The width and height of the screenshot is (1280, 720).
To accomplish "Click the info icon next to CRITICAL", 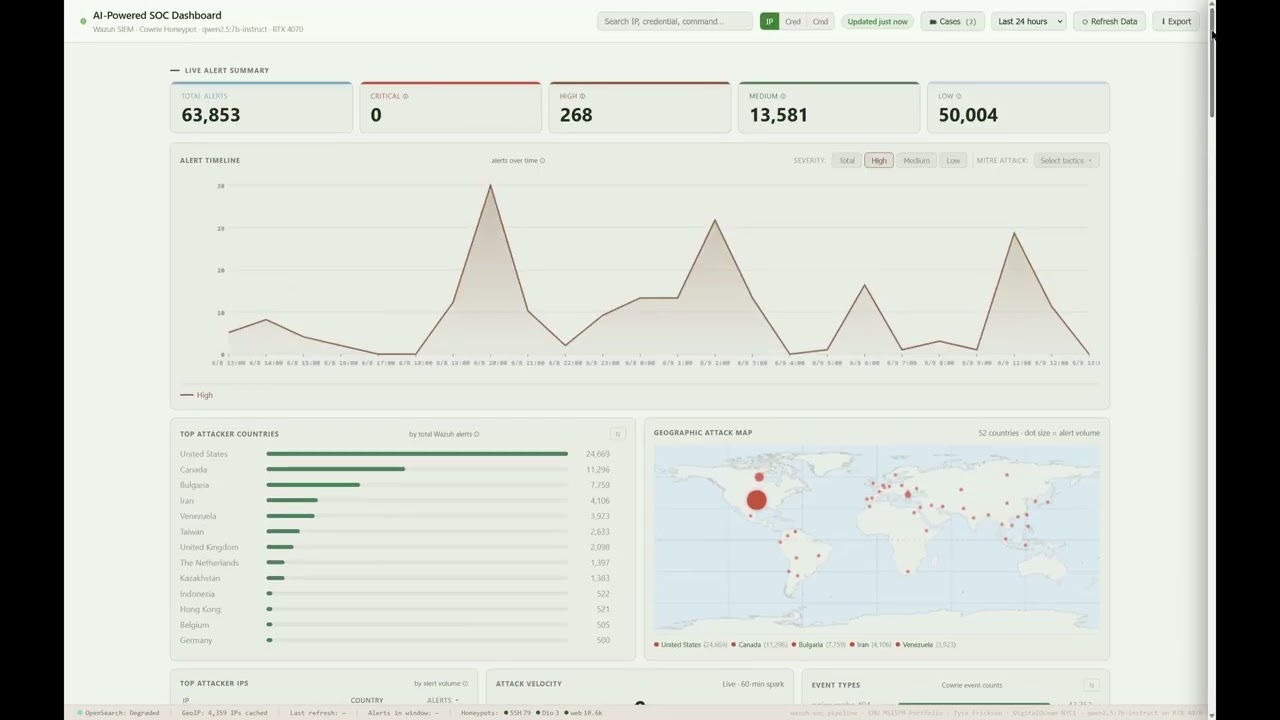I will pyautogui.click(x=405, y=96).
